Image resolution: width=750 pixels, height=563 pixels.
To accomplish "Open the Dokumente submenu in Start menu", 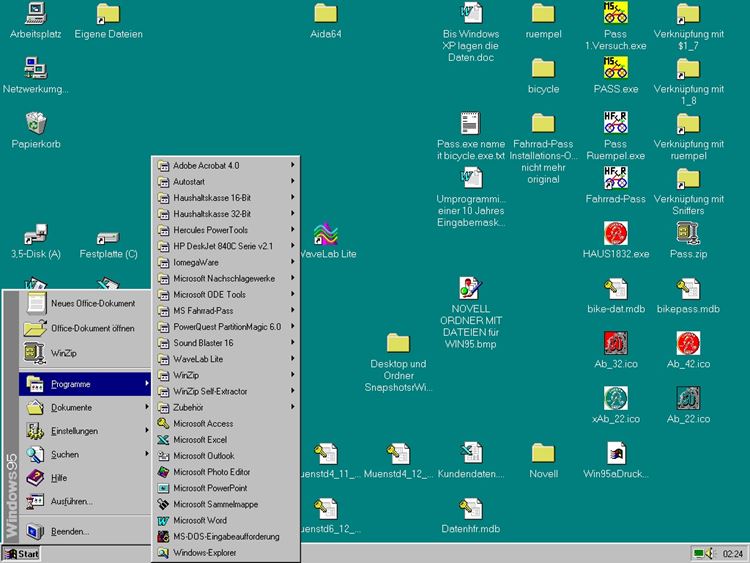I will point(85,408).
